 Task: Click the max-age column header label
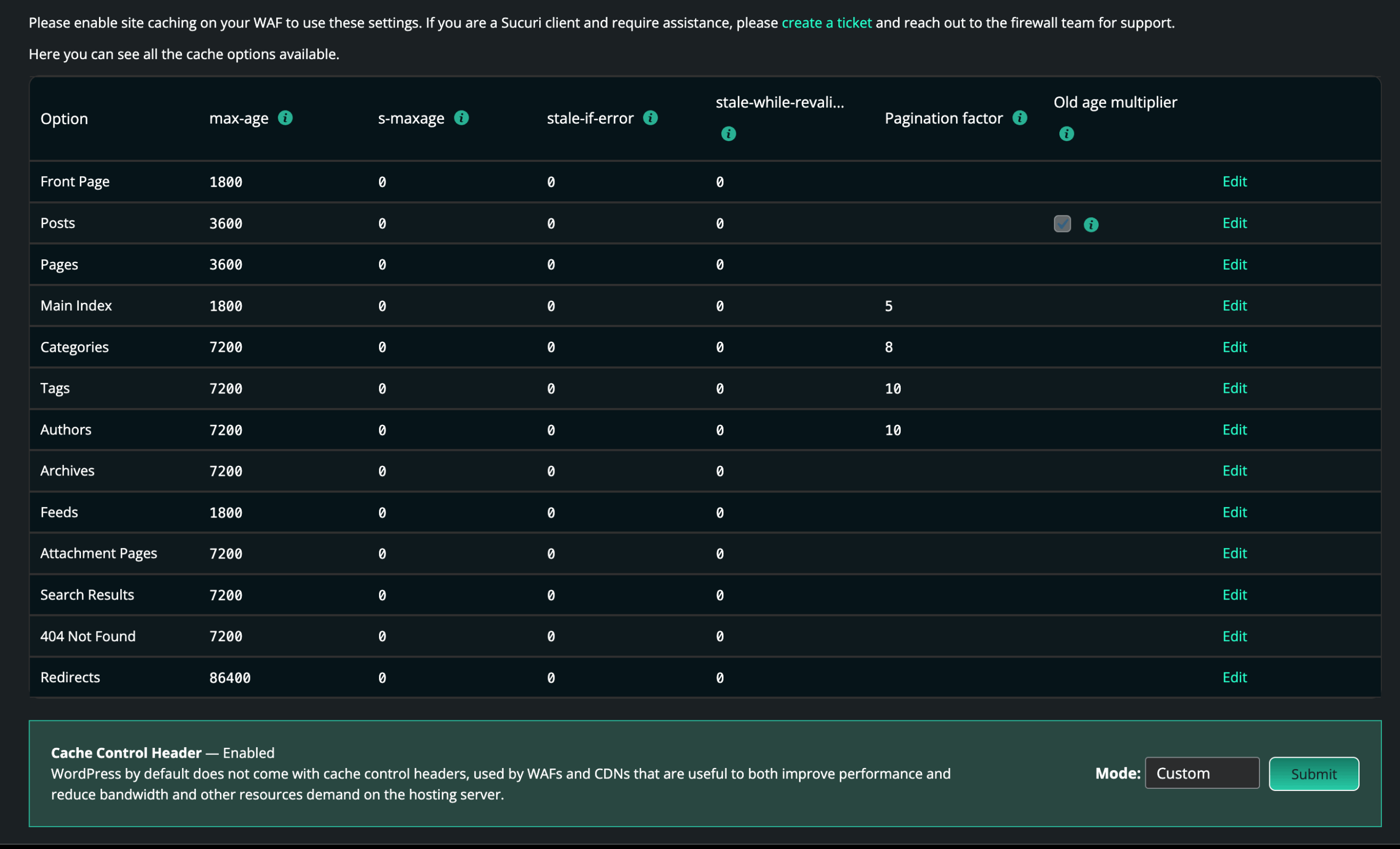pyautogui.click(x=238, y=118)
